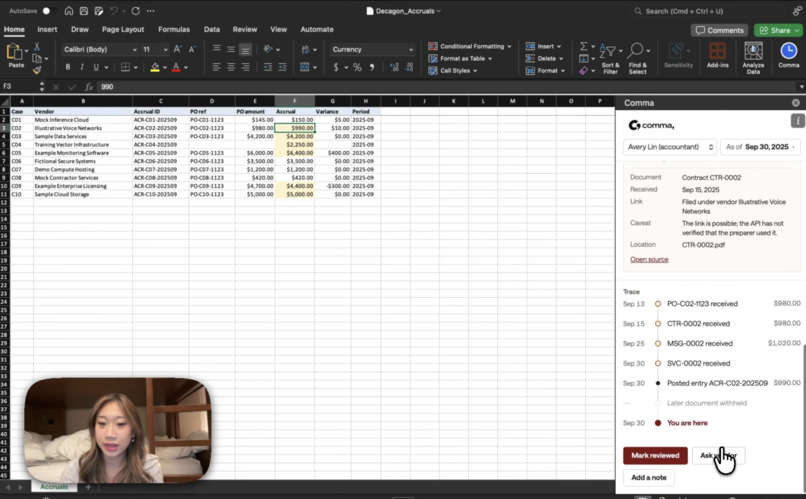Click the Name Box showing F3
The height and width of the screenshot is (499, 806).
coord(21,87)
